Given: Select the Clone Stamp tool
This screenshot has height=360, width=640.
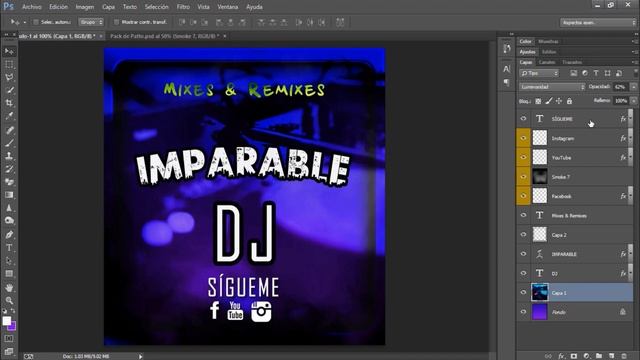Looking at the screenshot, I should (x=9, y=156).
